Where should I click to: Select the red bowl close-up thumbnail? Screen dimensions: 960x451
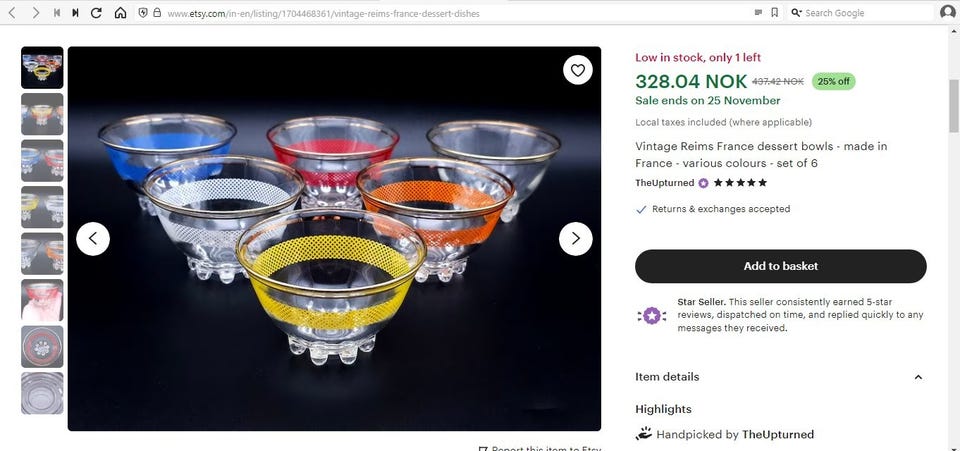click(42, 300)
